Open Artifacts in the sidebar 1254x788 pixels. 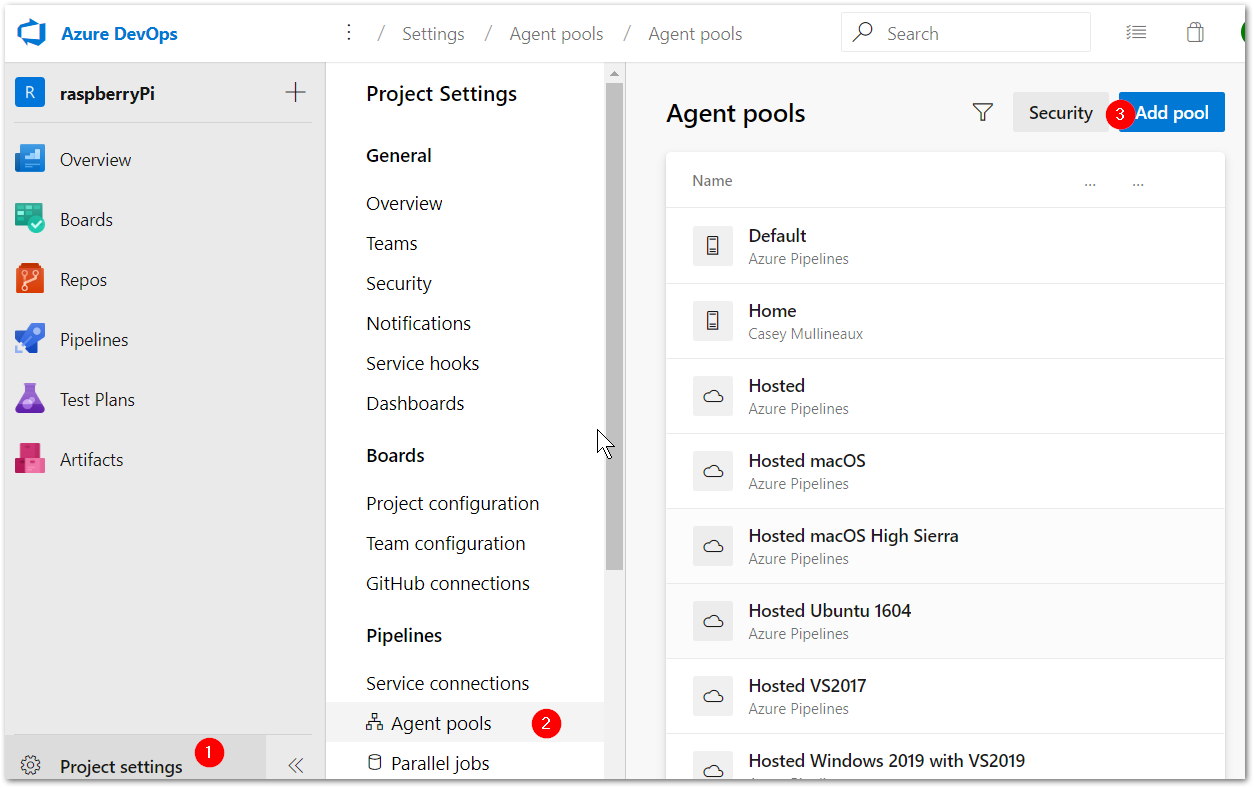point(91,460)
